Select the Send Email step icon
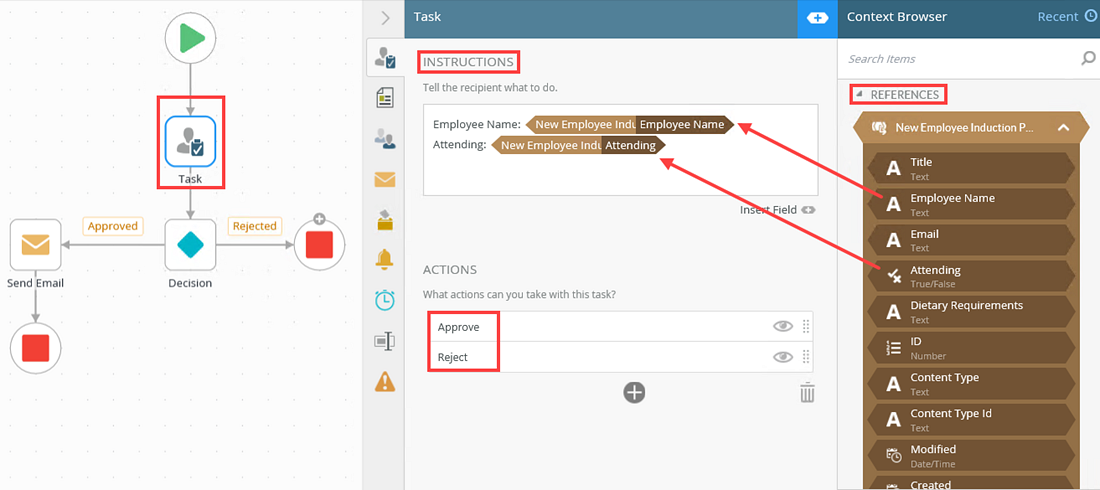 35,244
